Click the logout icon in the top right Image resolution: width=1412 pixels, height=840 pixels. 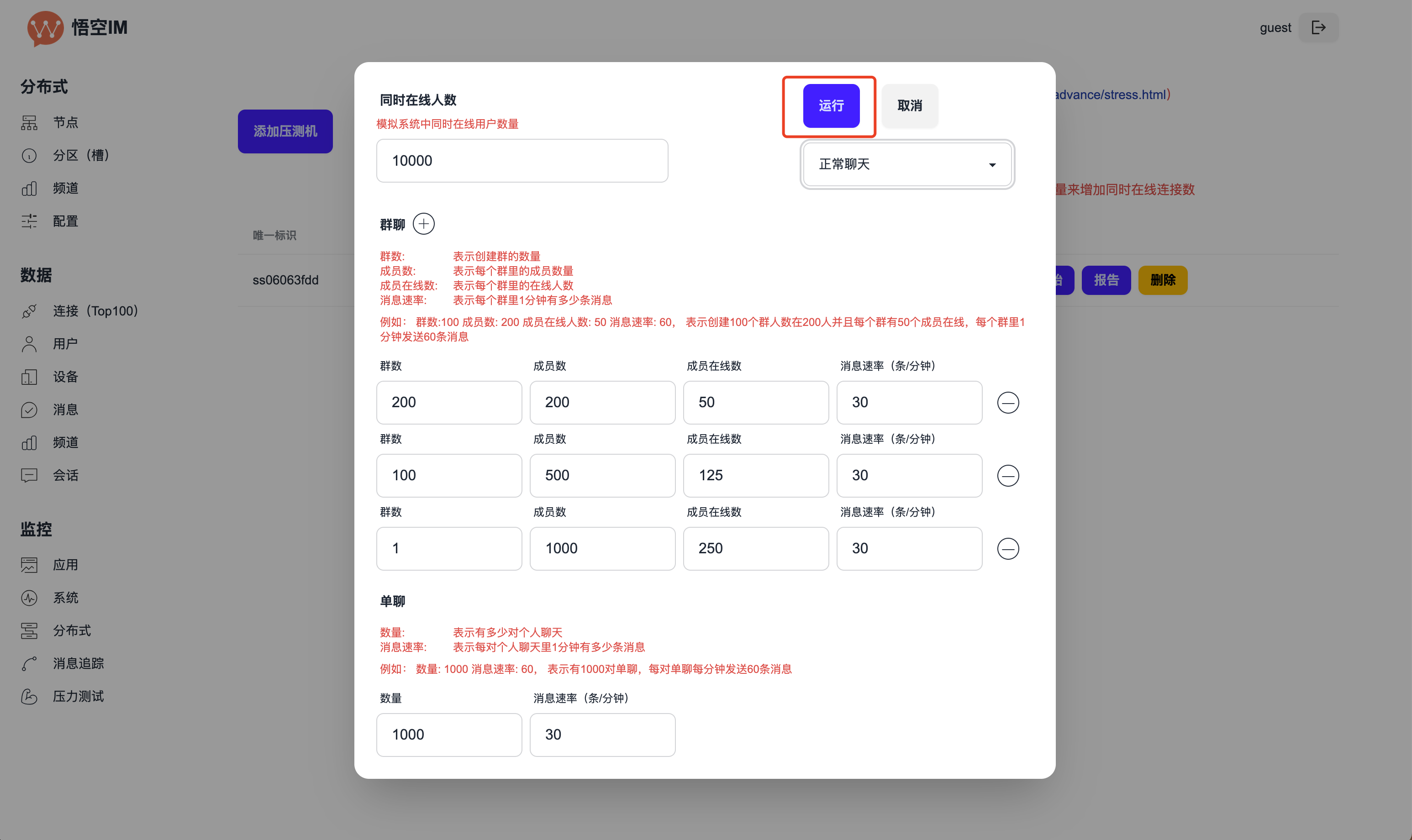pyautogui.click(x=1318, y=26)
